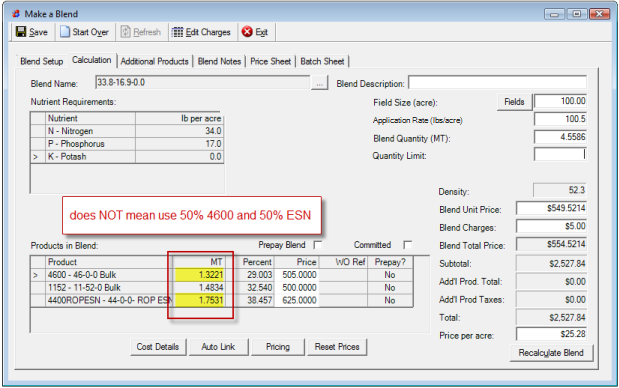The width and height of the screenshot is (619, 388).
Task: Switch to the Price Sheet tab
Action: 270,62
